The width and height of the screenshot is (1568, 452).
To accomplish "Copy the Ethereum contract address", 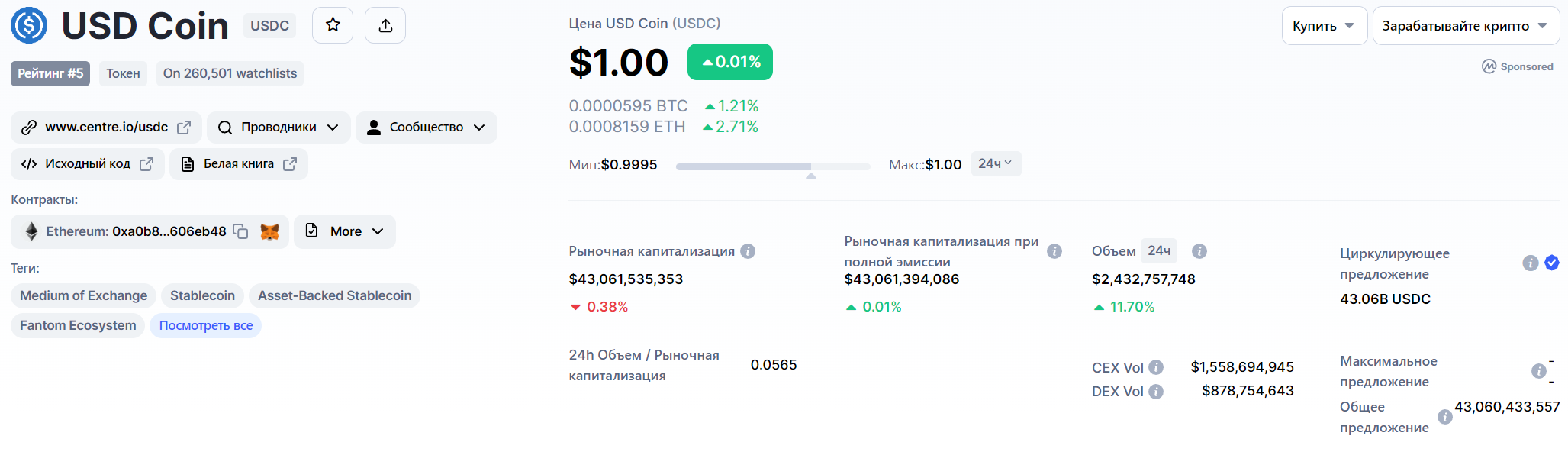I will point(240,231).
